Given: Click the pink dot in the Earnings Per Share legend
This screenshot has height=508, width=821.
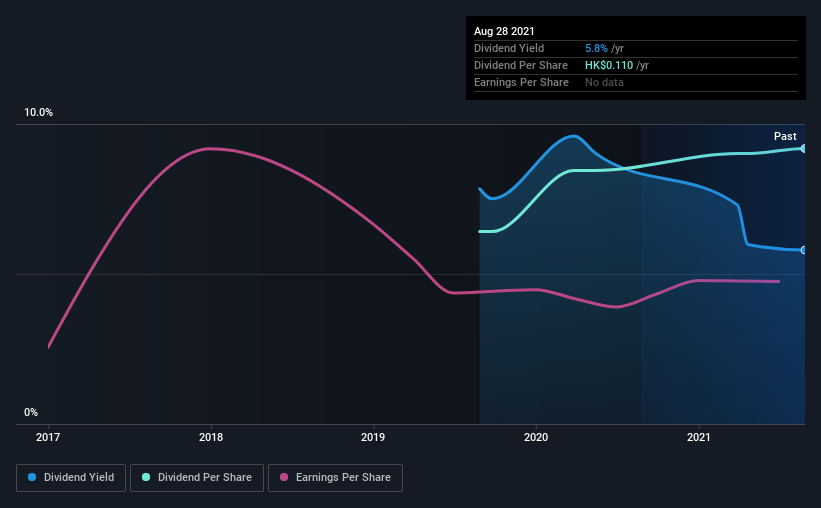Looking at the screenshot, I should (286, 478).
